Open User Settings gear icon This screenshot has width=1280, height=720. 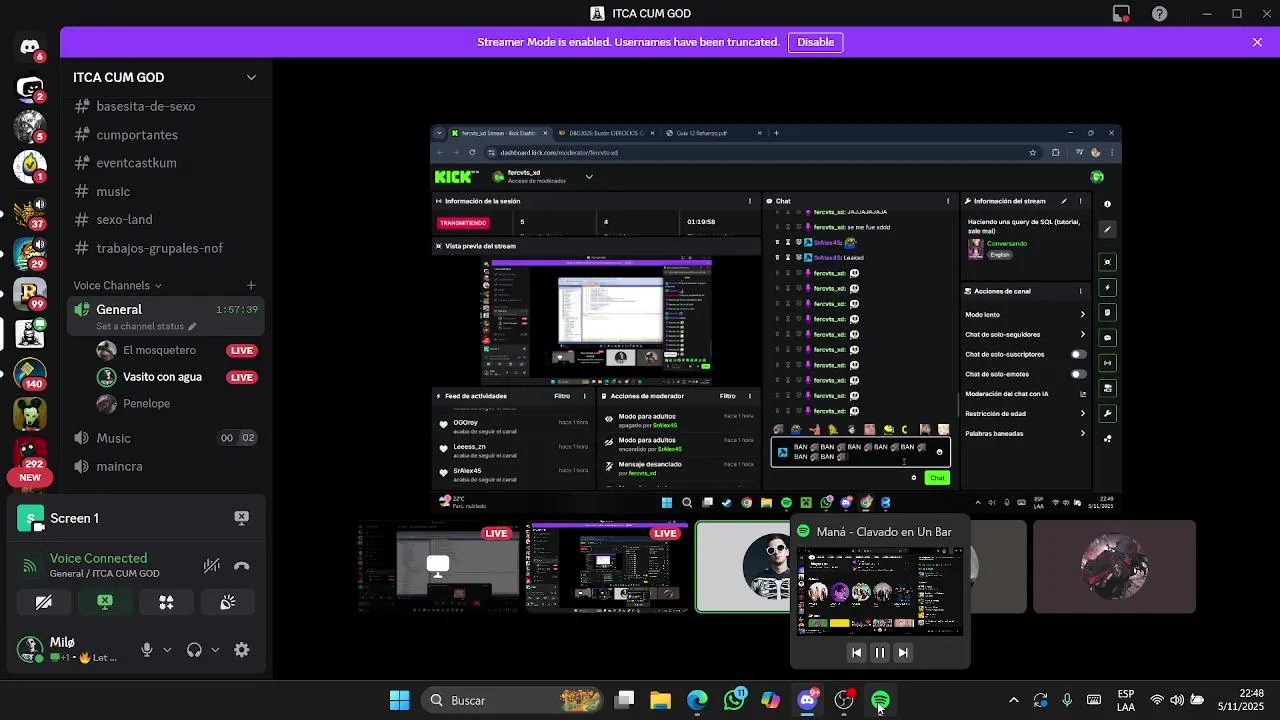(x=241, y=650)
